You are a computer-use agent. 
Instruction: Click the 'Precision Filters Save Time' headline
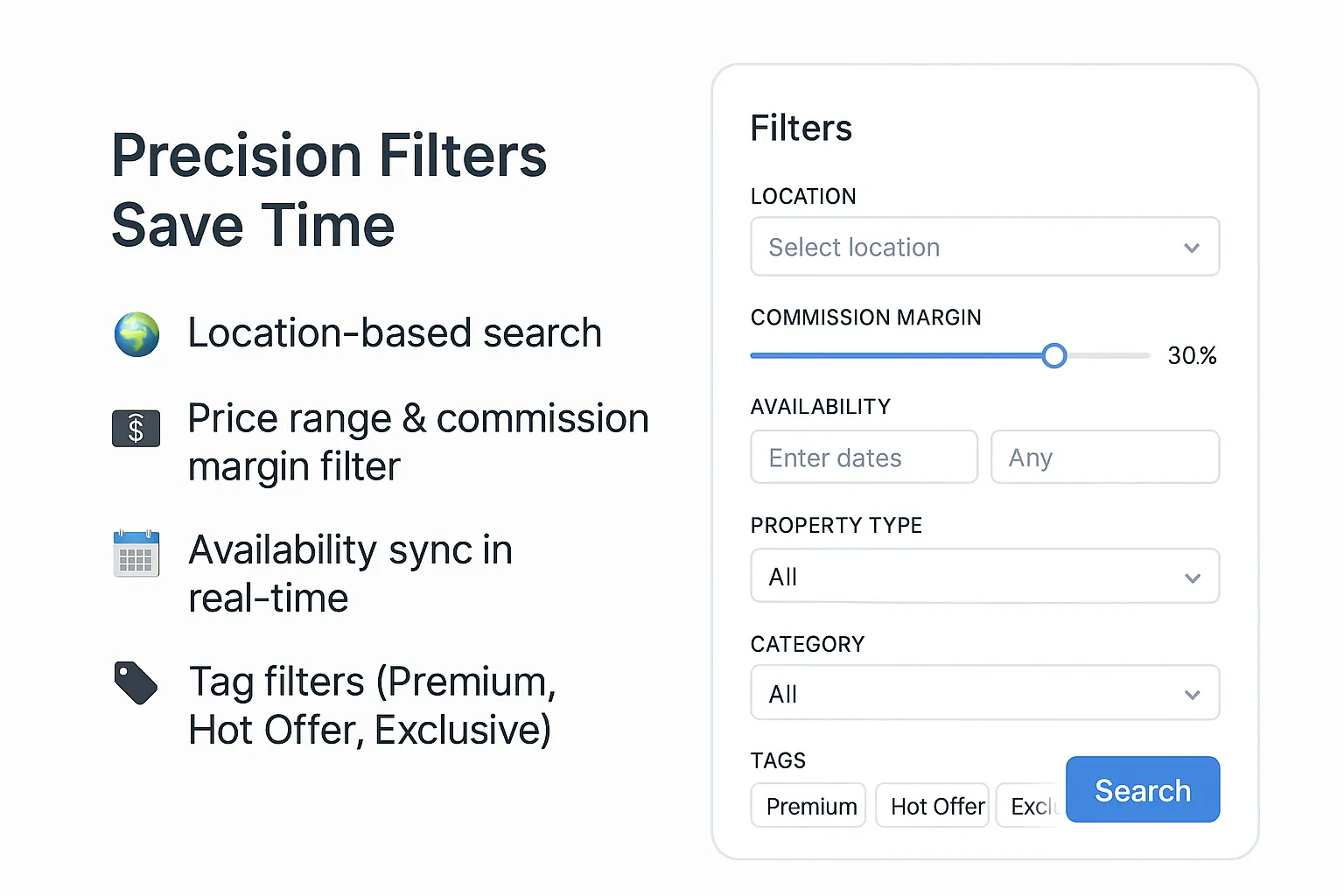coord(329,190)
